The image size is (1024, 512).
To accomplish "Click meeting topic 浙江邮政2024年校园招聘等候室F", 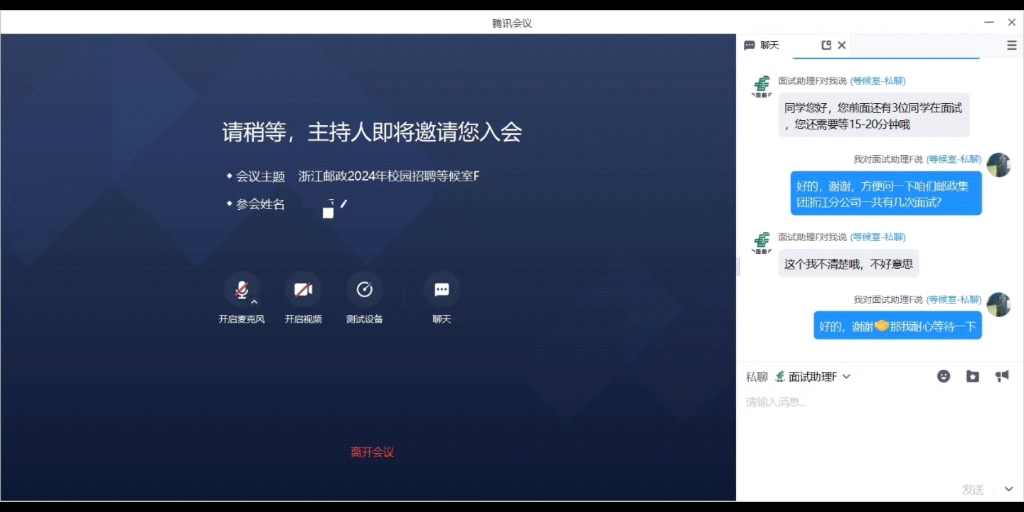I will click(x=389, y=176).
